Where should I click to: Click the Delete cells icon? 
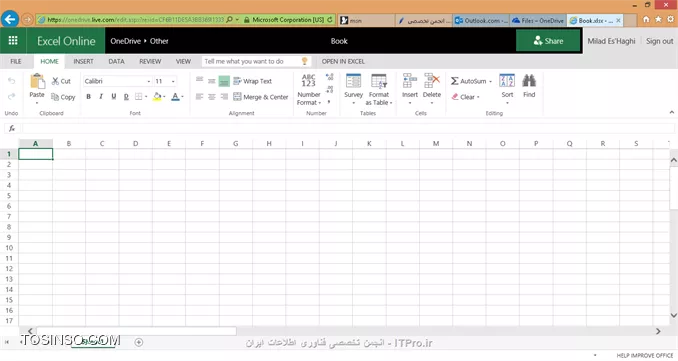click(432, 81)
